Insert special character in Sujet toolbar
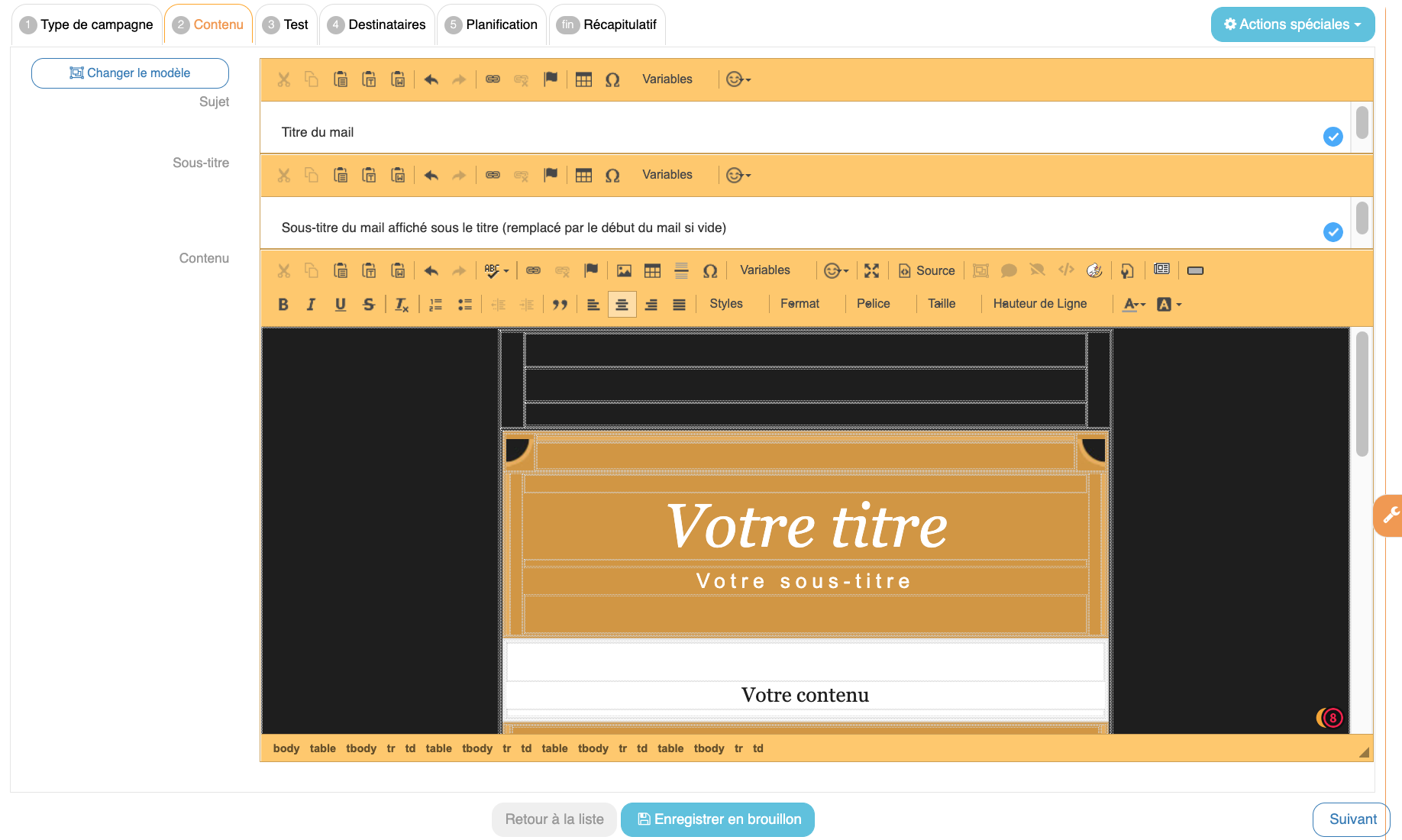The width and height of the screenshot is (1402, 840). (x=612, y=79)
